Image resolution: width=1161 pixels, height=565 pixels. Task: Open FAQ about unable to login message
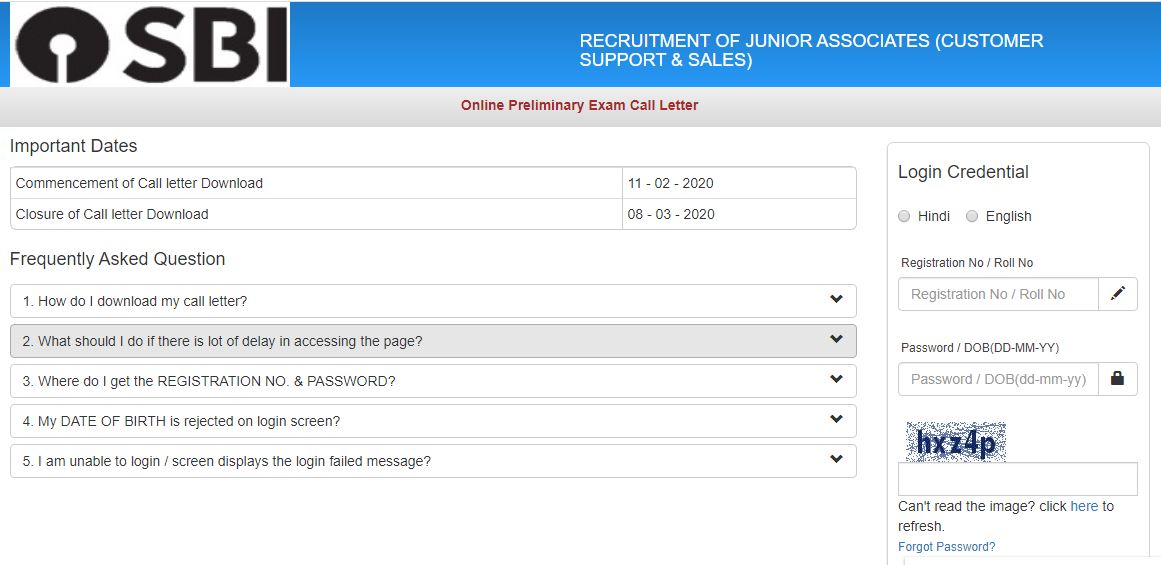[x=227, y=461]
